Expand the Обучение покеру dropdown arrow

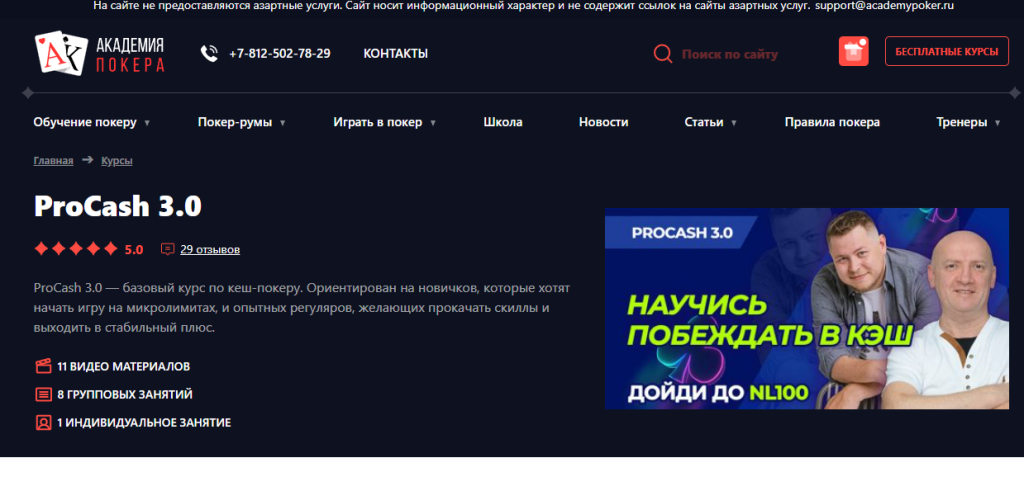point(147,123)
